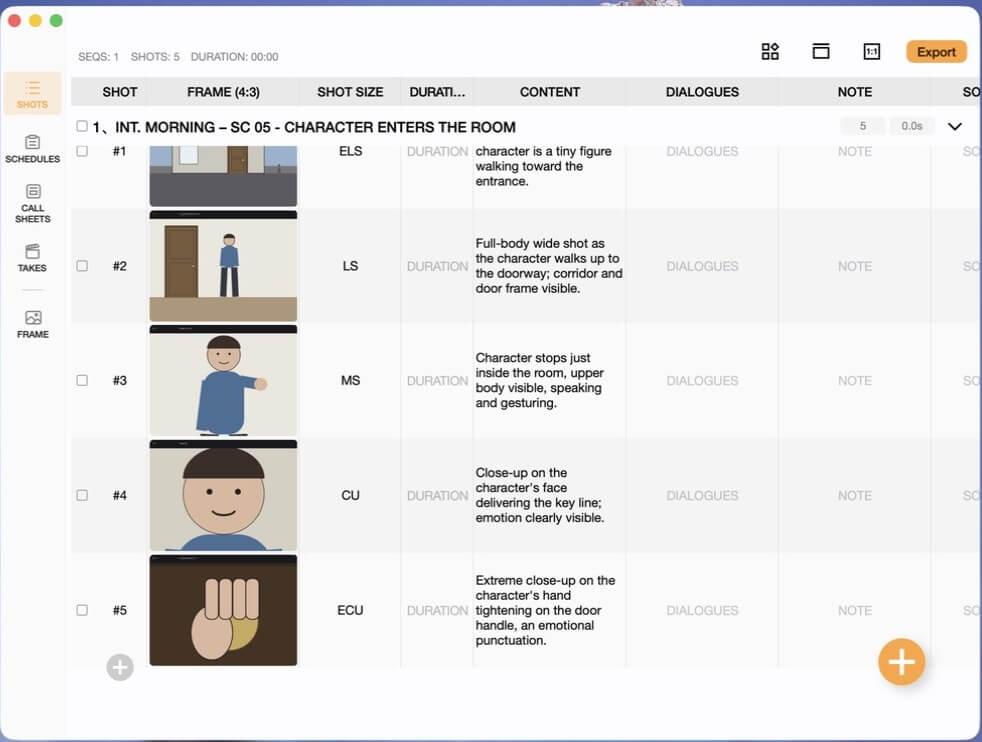Click the DURATI... column header

pos(437,92)
